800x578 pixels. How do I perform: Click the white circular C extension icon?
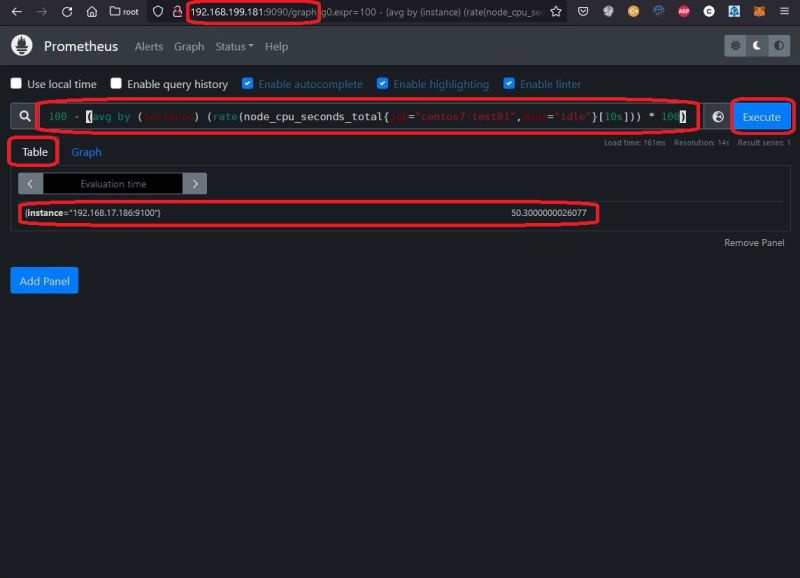pos(709,11)
